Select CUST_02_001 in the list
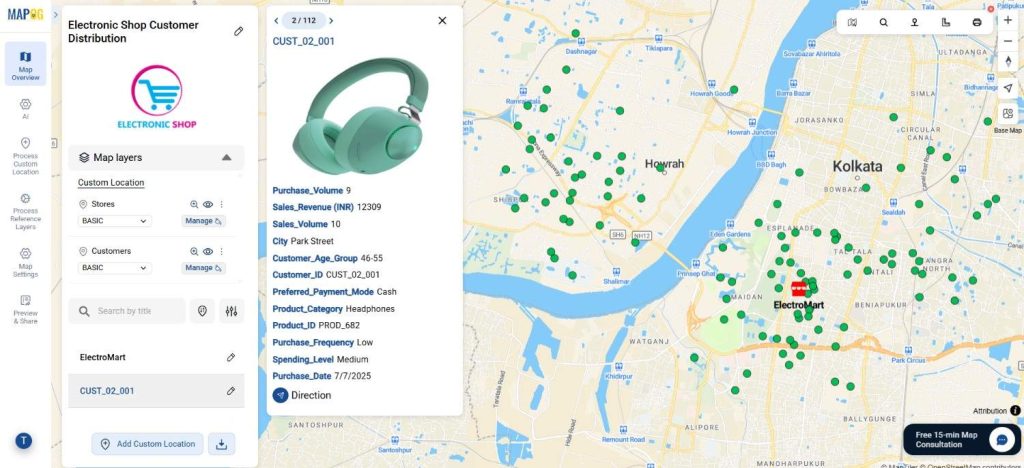The height and width of the screenshot is (468, 1024). 107,391
